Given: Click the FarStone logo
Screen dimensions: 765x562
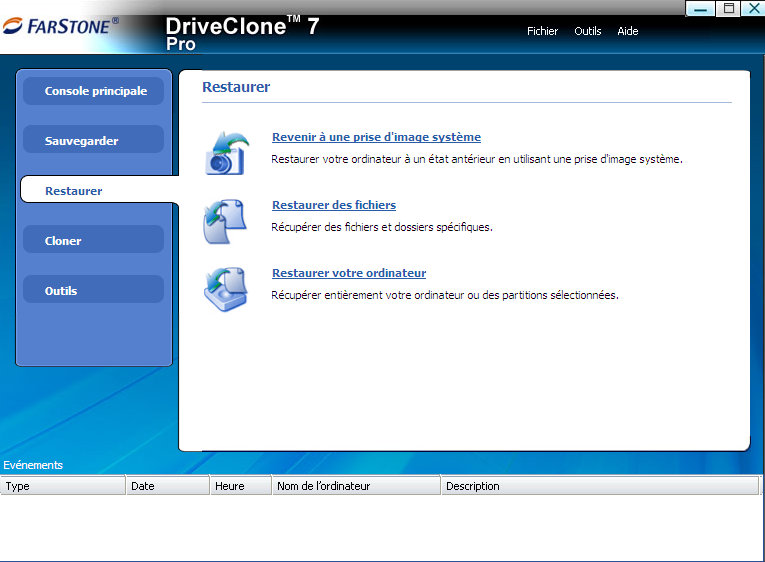Looking at the screenshot, I should (60, 26).
